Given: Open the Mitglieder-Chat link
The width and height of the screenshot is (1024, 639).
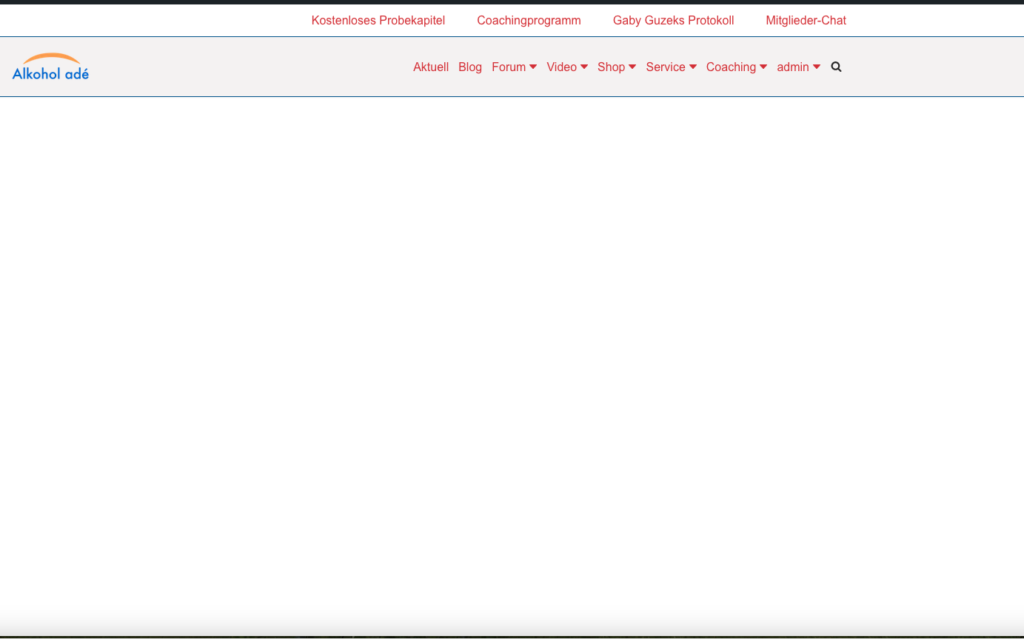Looking at the screenshot, I should pos(805,20).
